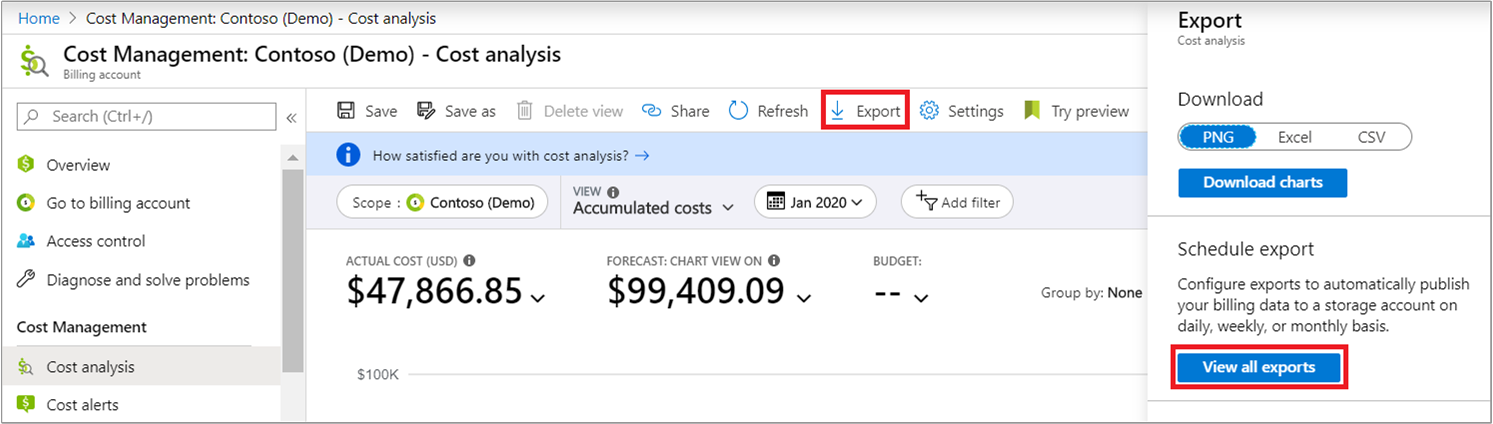Viewport: 1493px width, 424px height.
Task: Select Excel download format
Action: click(1294, 137)
